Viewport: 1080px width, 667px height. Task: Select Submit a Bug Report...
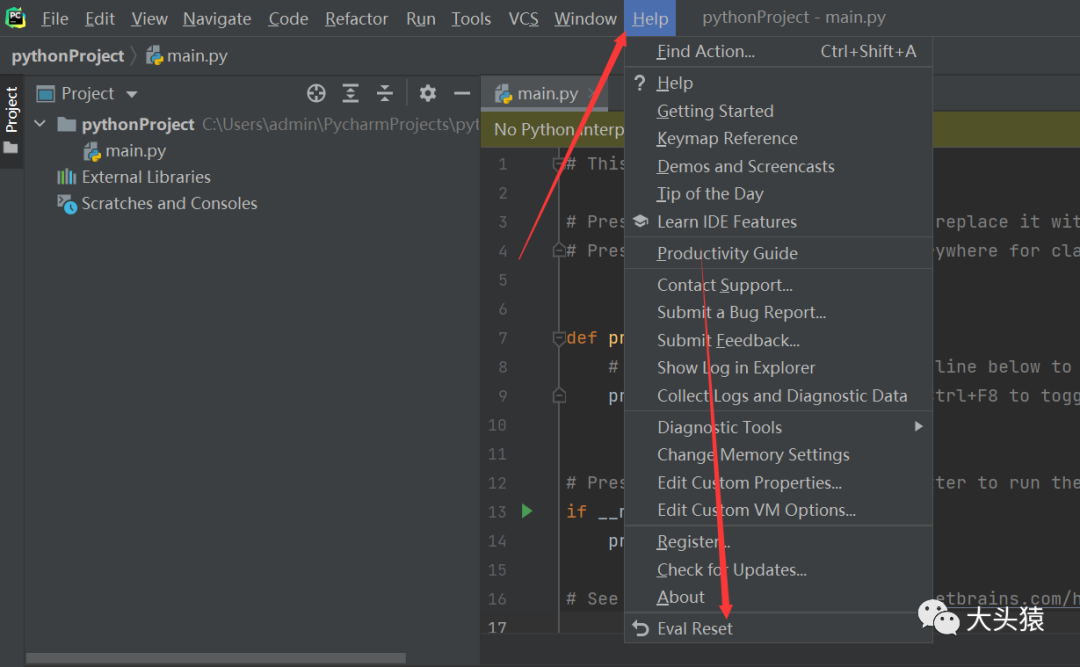[778, 312]
